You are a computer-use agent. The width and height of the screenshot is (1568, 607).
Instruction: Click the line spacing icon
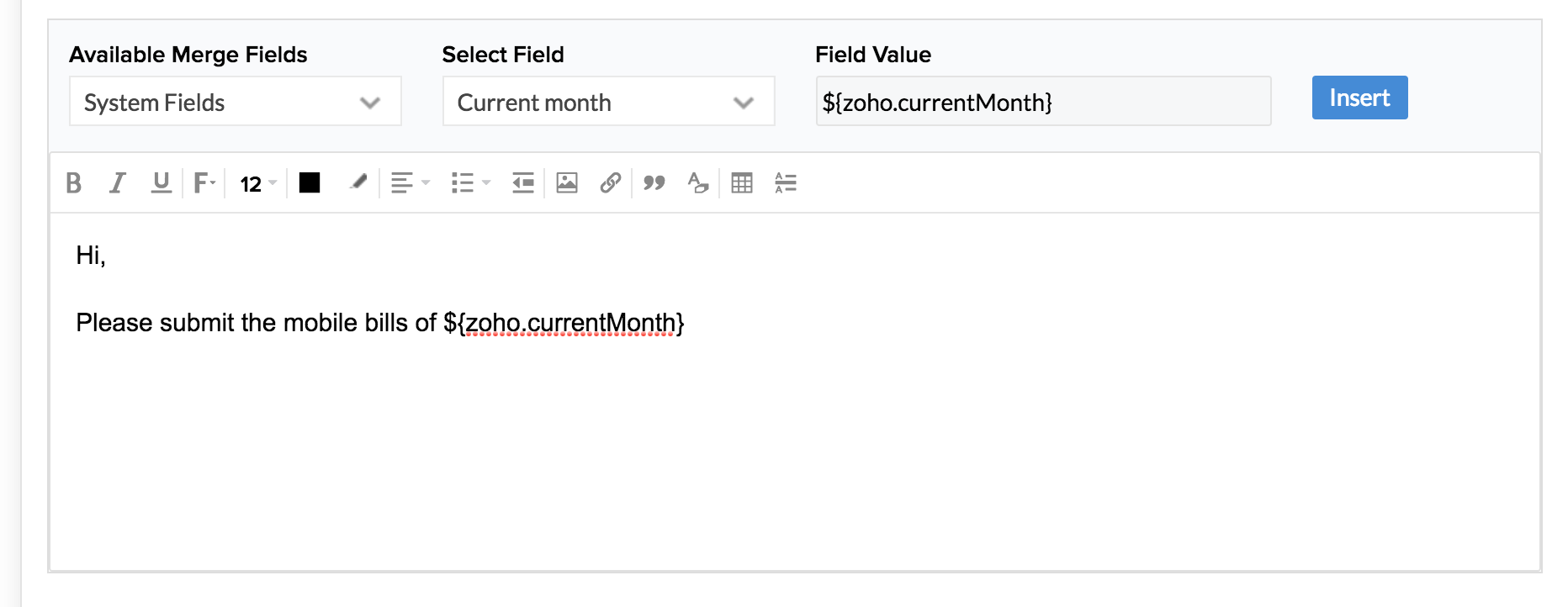click(x=786, y=182)
